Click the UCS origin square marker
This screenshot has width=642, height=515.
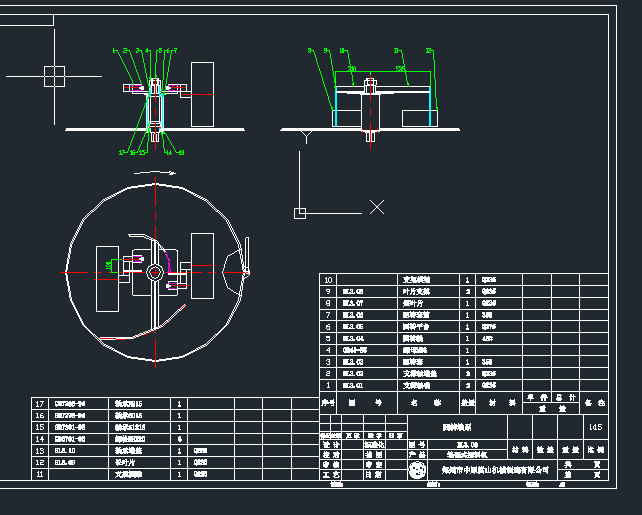pos(300,213)
